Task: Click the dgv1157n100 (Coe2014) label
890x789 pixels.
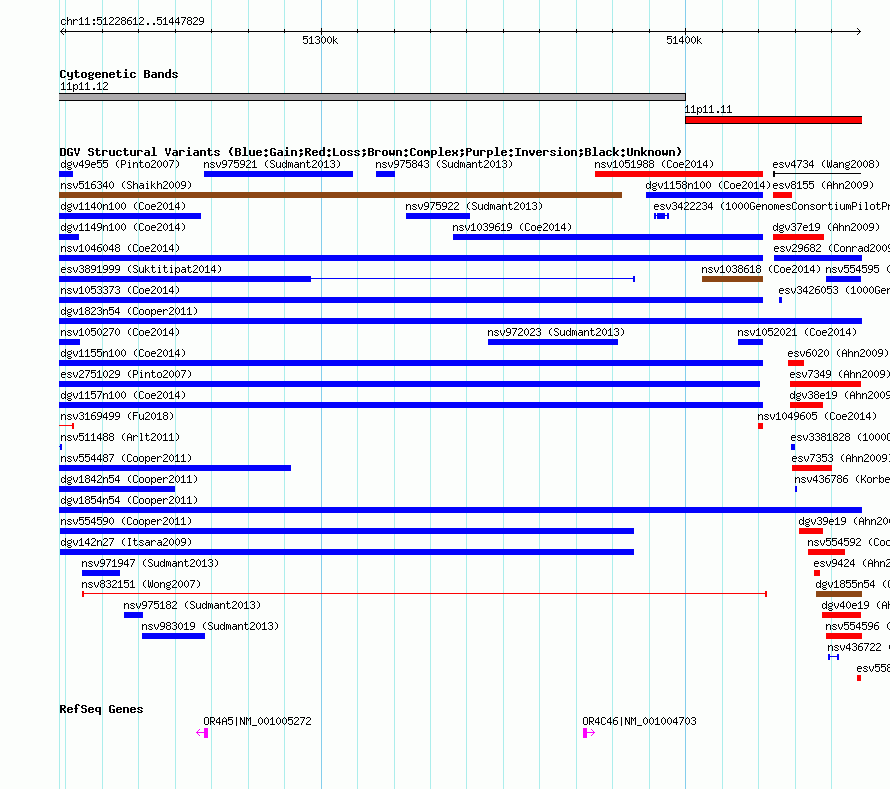Action: (x=123, y=395)
